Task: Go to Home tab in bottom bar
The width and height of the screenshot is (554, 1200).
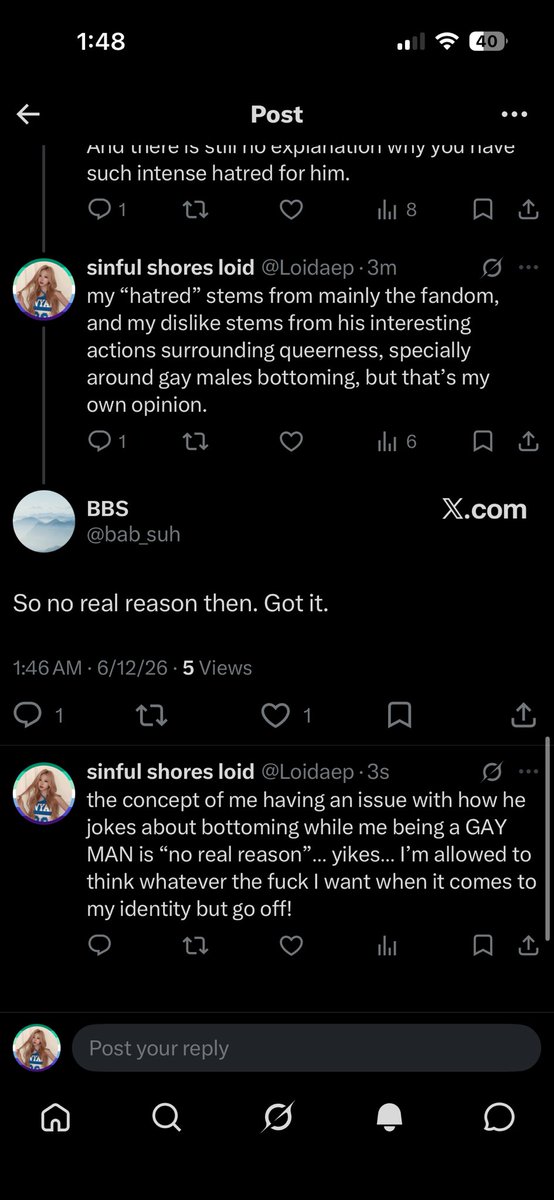Action: tap(55, 1117)
